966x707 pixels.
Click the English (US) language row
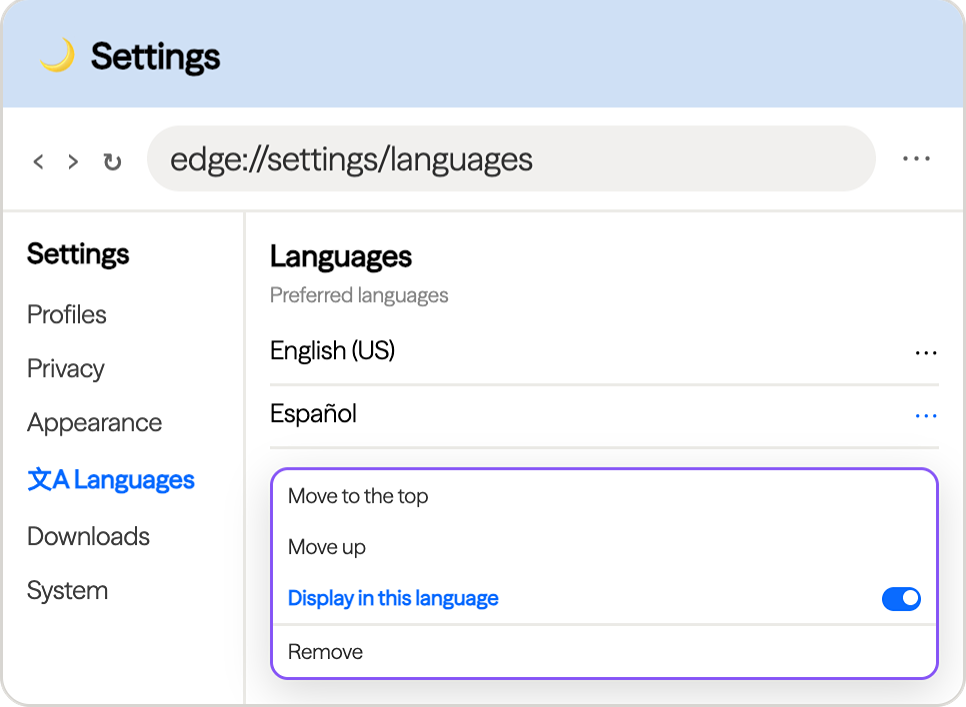coord(604,351)
